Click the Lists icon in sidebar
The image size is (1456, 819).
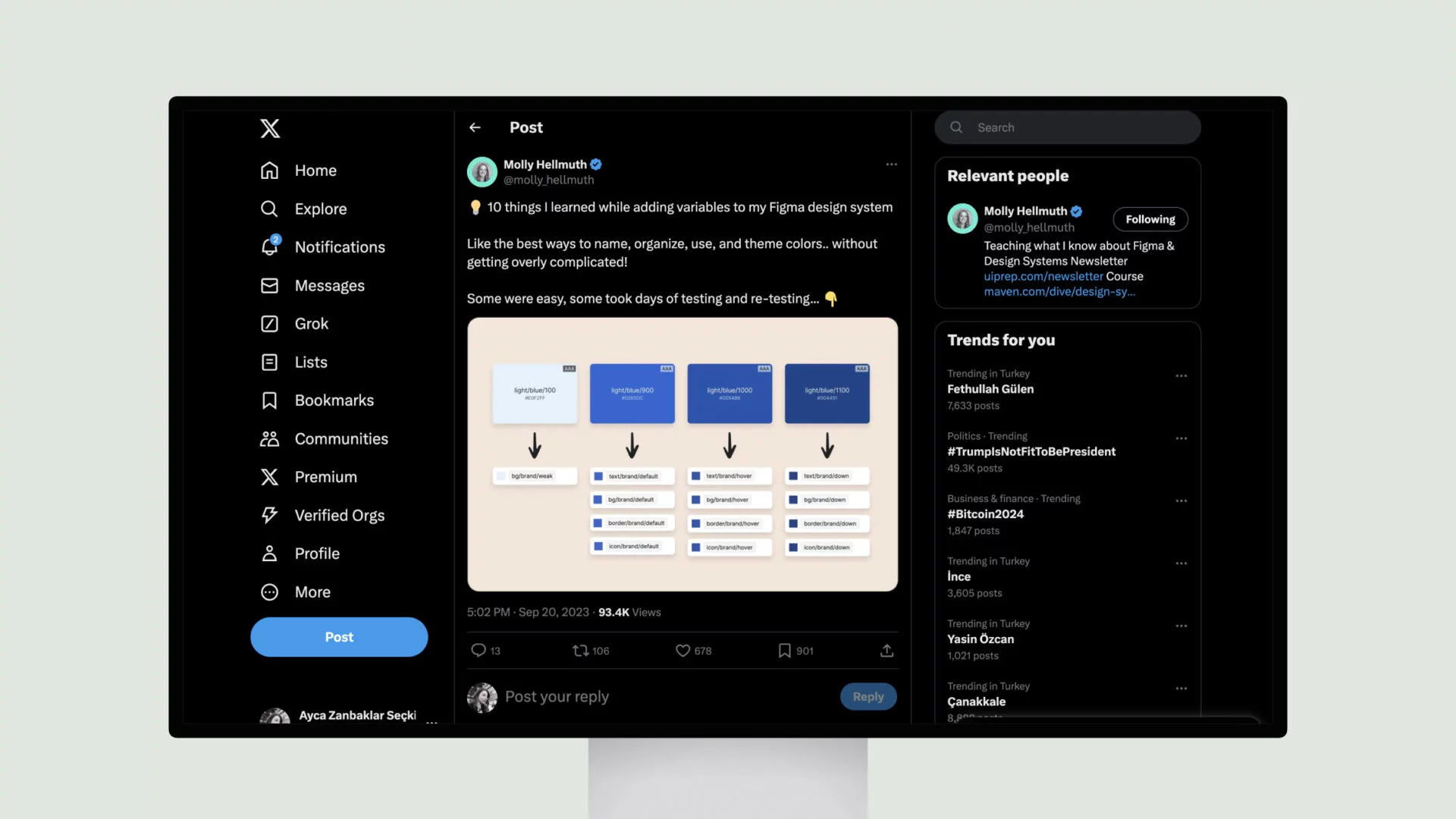click(x=269, y=361)
